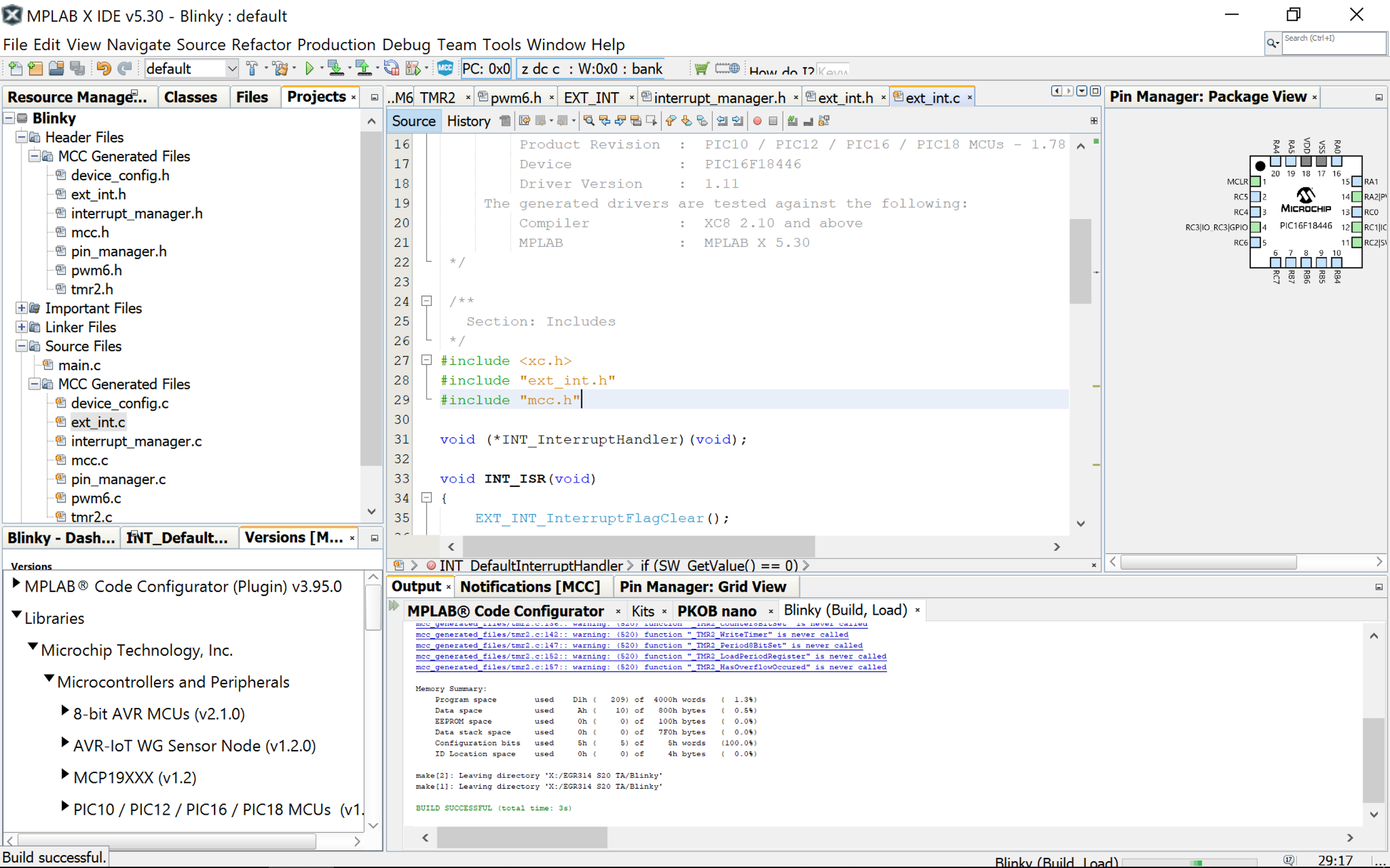
Task: Collapse the Libraries node in Versions
Action: (16, 615)
